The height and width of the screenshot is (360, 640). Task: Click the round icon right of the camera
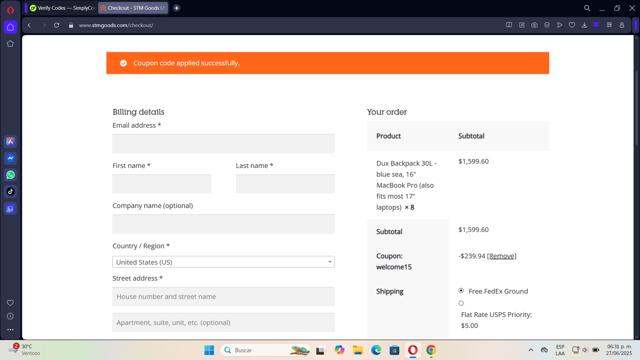pos(547,25)
